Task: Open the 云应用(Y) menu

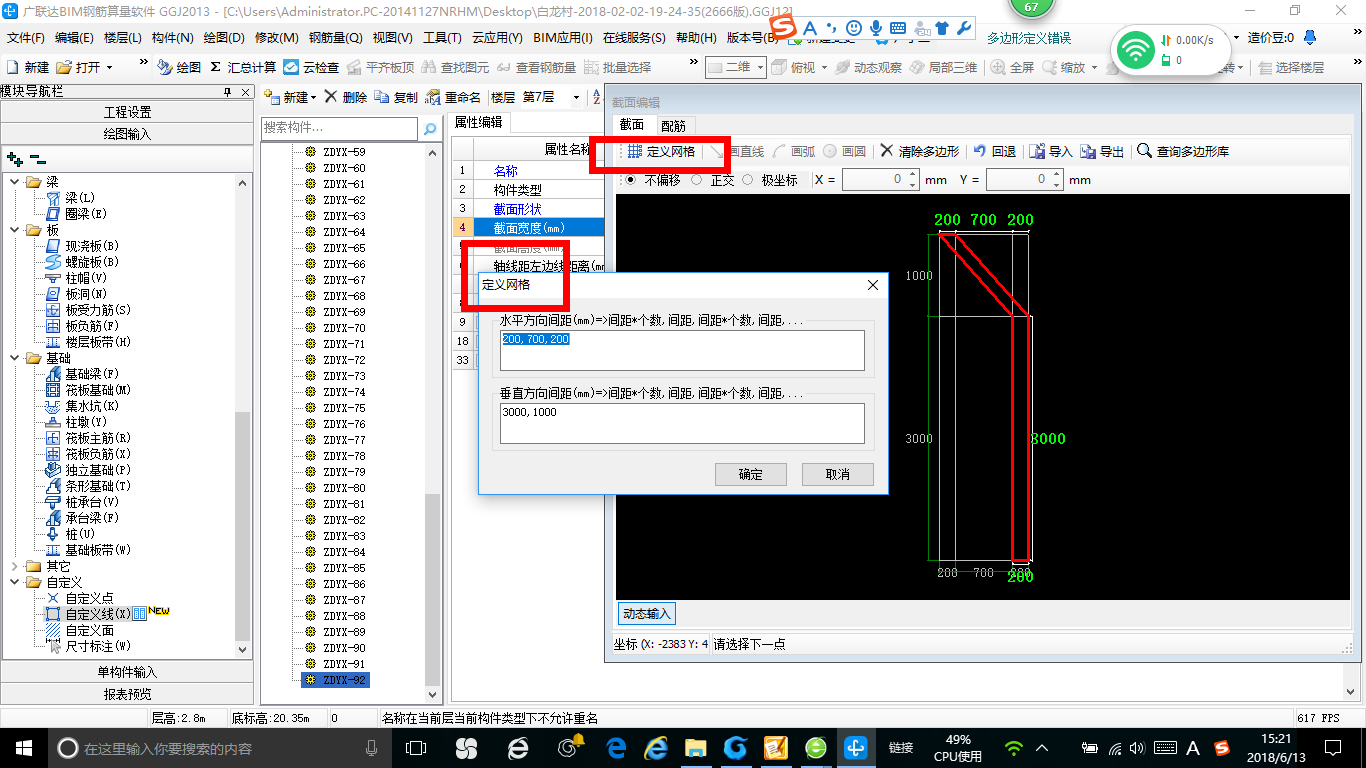Action: pyautogui.click(x=497, y=38)
